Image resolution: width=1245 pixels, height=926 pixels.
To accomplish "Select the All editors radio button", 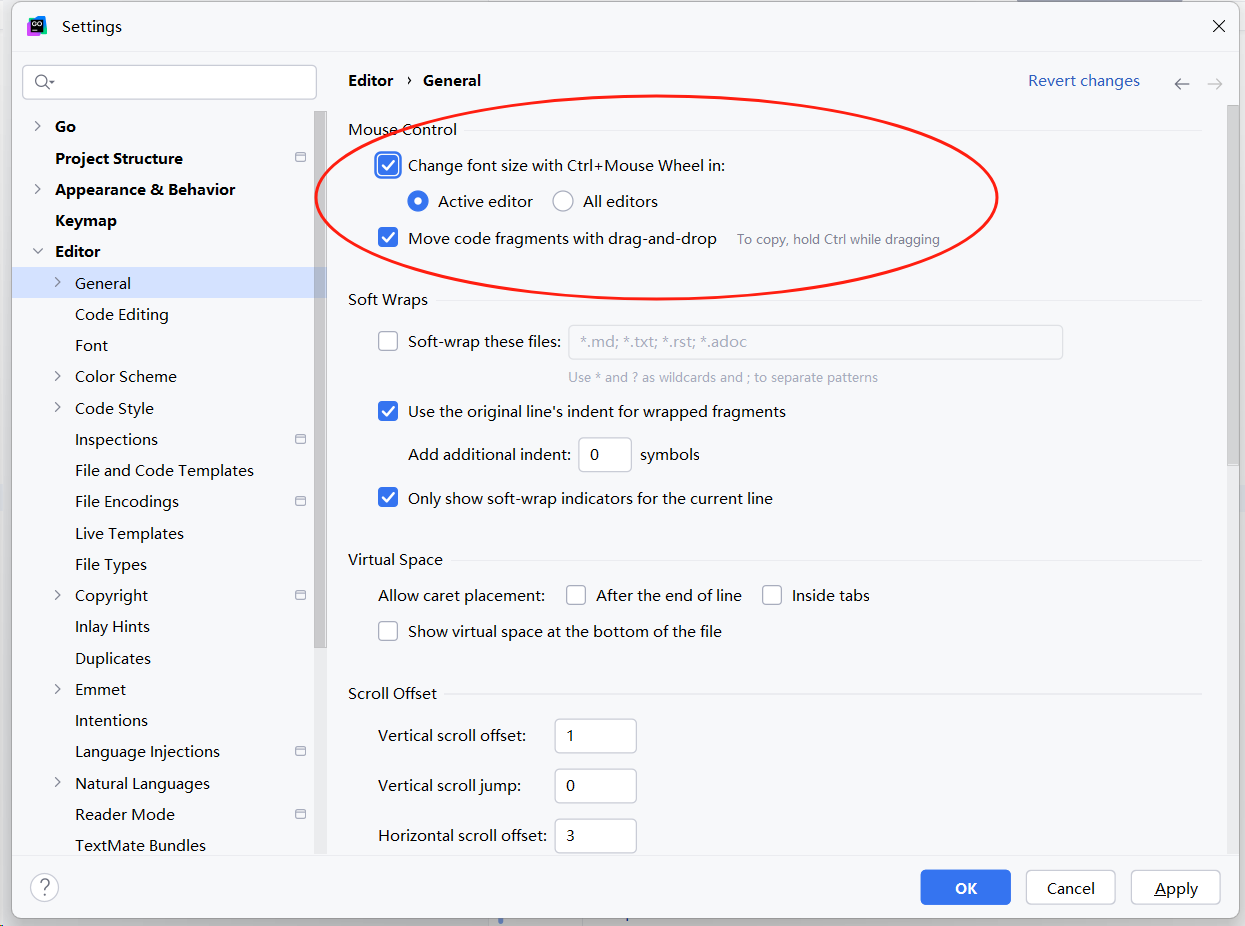I will 563,202.
